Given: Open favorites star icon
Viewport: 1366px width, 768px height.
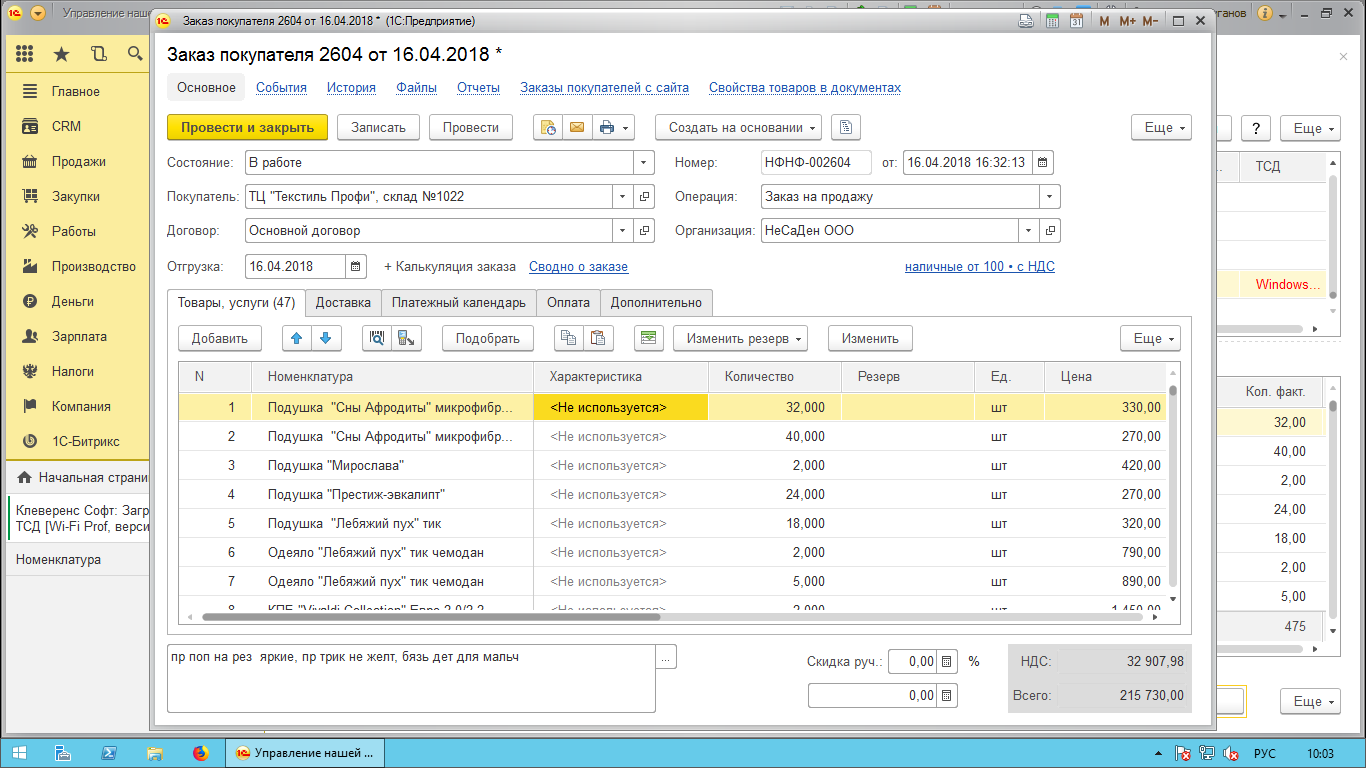Looking at the screenshot, I should pos(62,54).
